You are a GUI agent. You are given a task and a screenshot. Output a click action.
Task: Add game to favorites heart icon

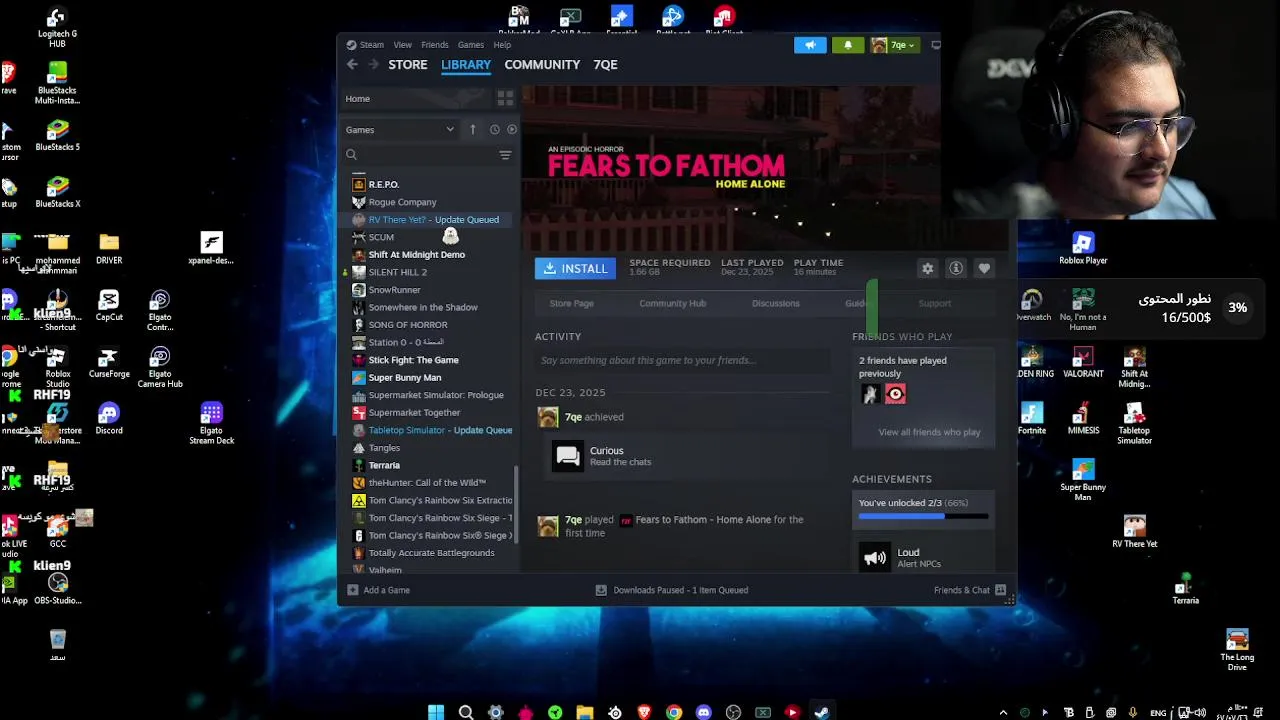(x=984, y=268)
